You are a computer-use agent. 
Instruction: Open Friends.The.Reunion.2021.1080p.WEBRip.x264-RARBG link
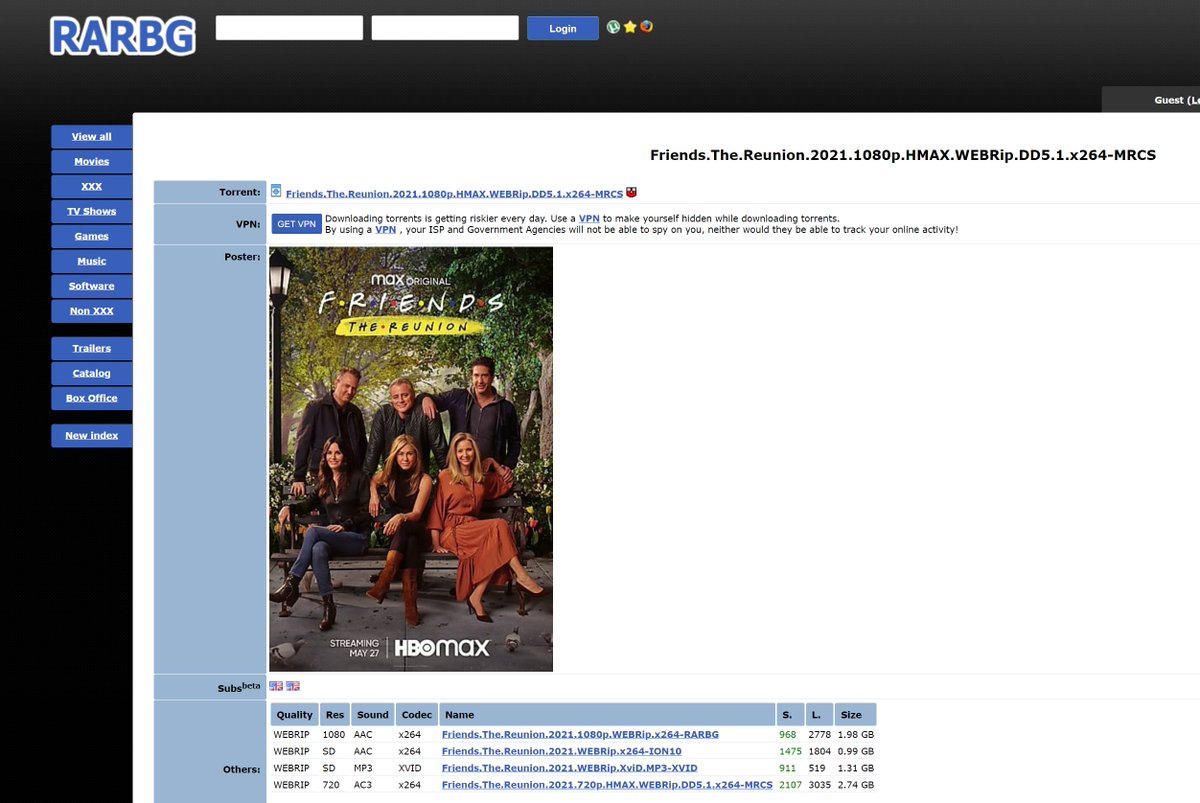pyautogui.click(x=580, y=734)
